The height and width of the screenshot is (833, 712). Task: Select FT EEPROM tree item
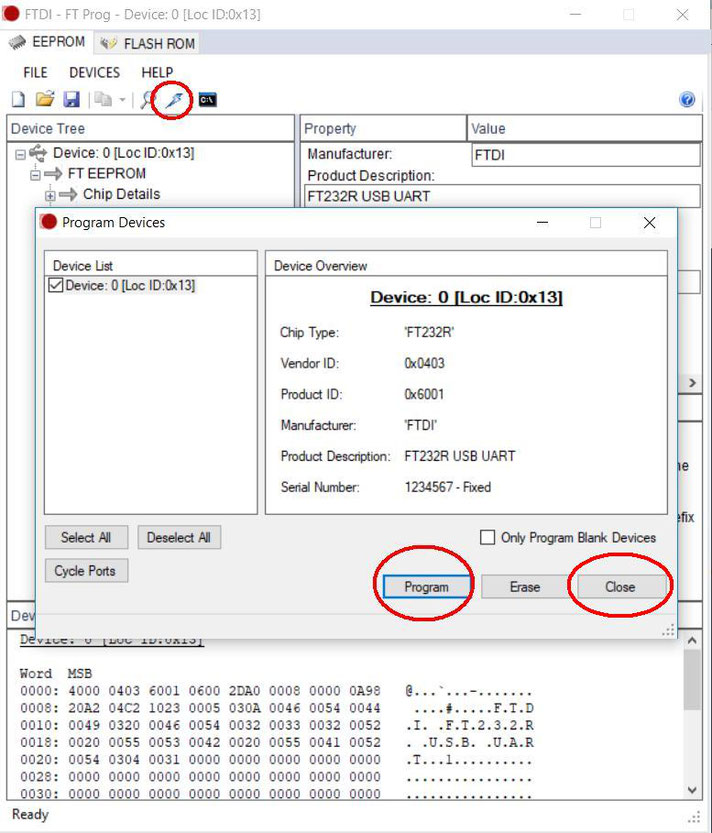point(106,174)
